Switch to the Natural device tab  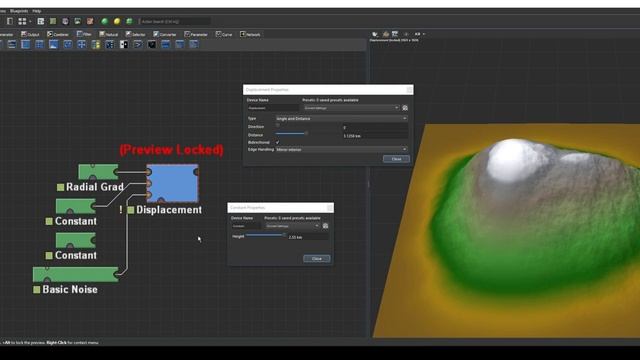(109, 34)
